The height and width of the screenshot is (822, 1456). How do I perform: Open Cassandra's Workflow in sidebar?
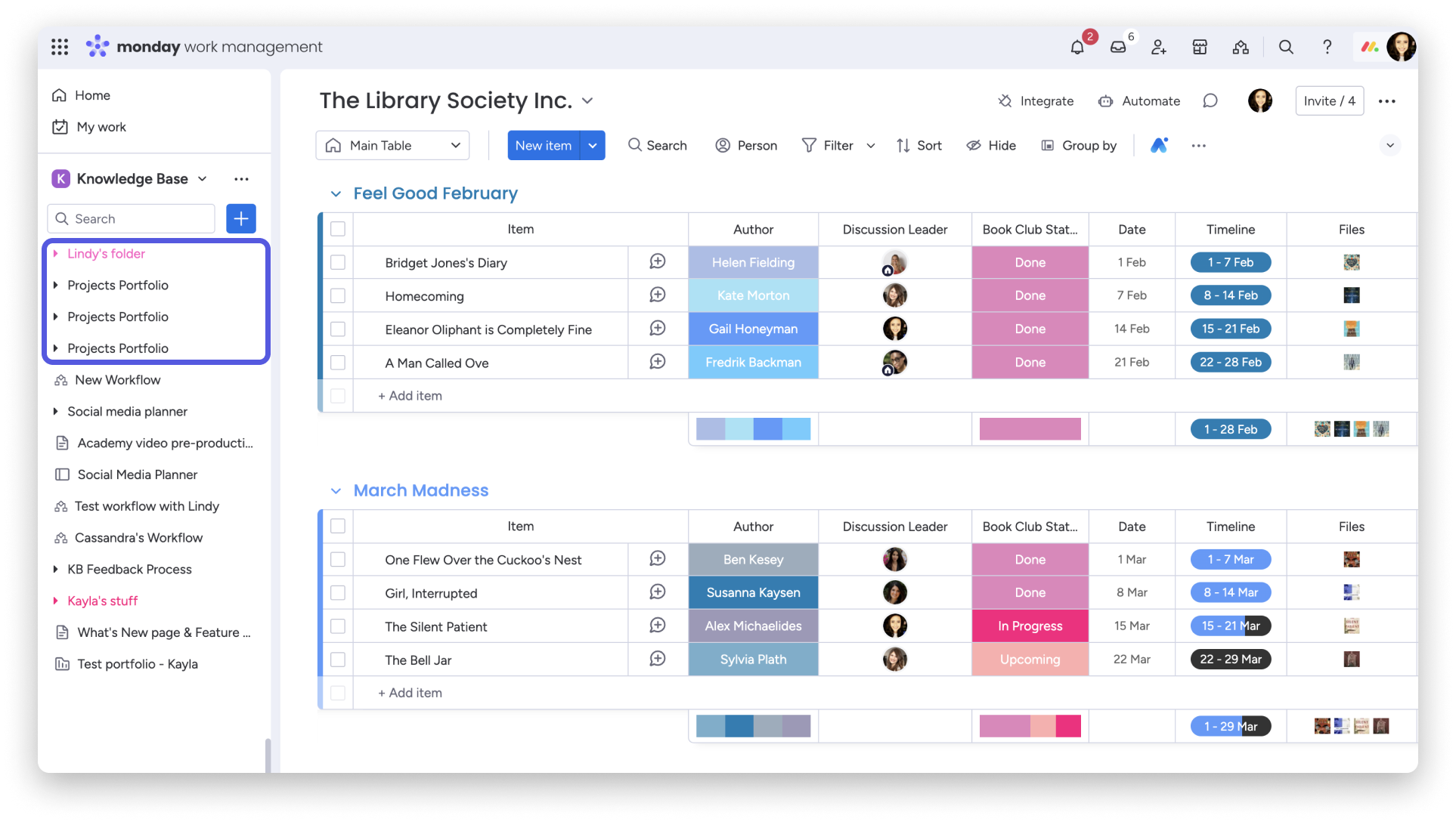[x=138, y=538]
